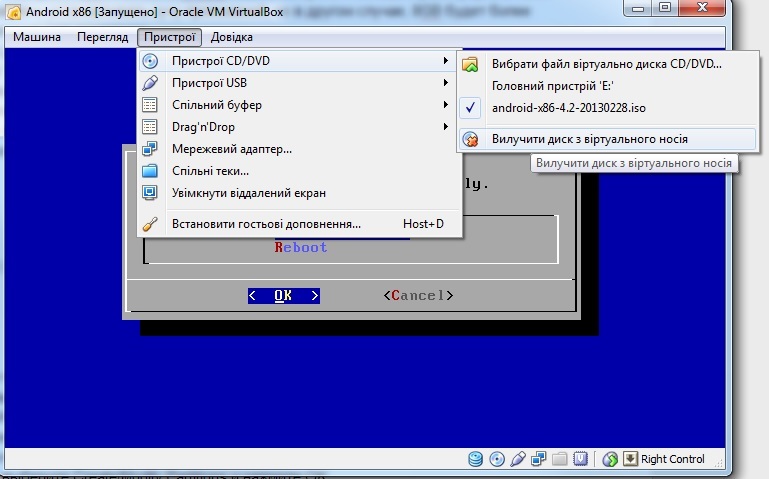Click the Right Control host key label
This screenshot has width=769, height=479.
(672, 459)
